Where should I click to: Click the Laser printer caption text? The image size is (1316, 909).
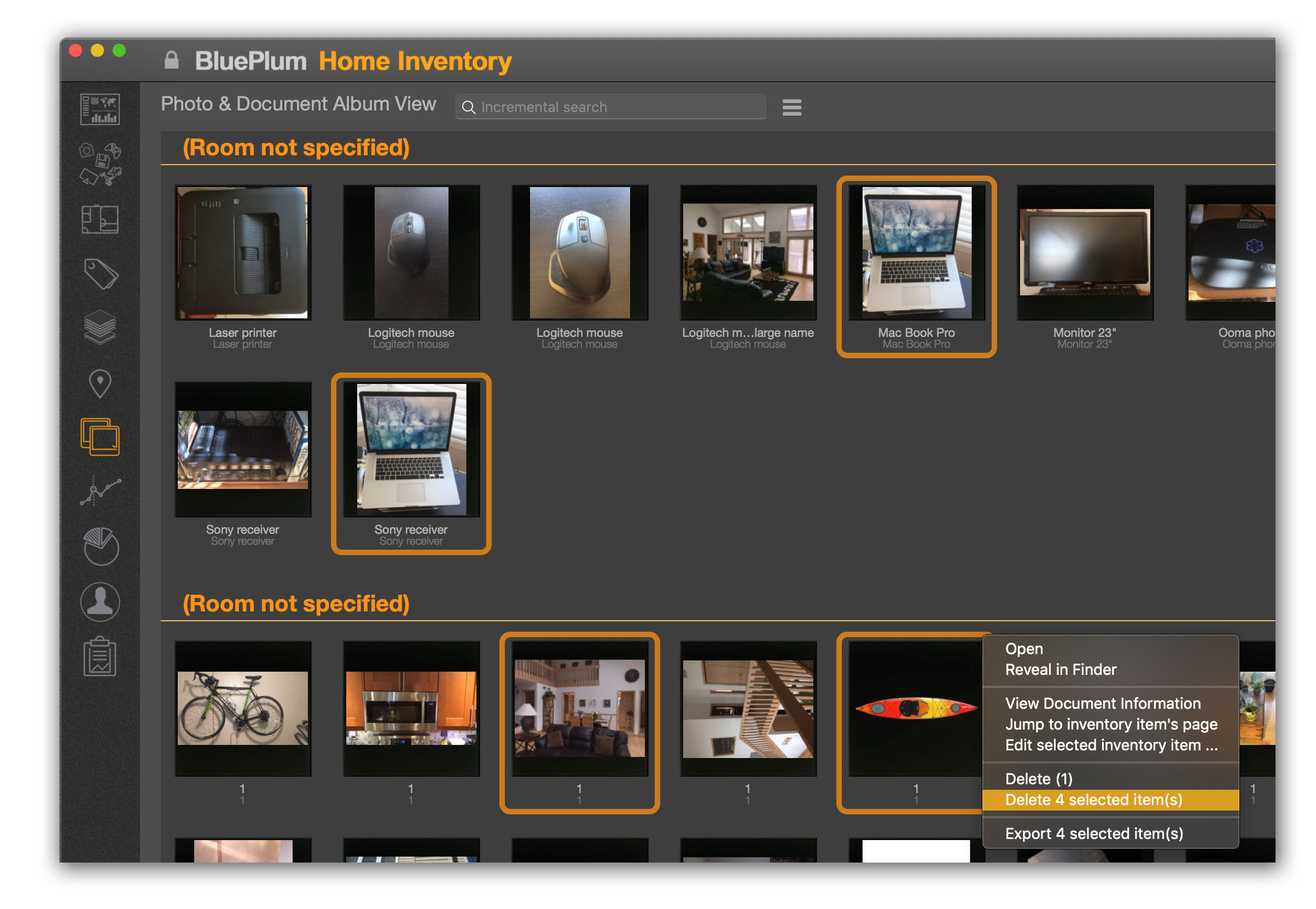coord(243,333)
